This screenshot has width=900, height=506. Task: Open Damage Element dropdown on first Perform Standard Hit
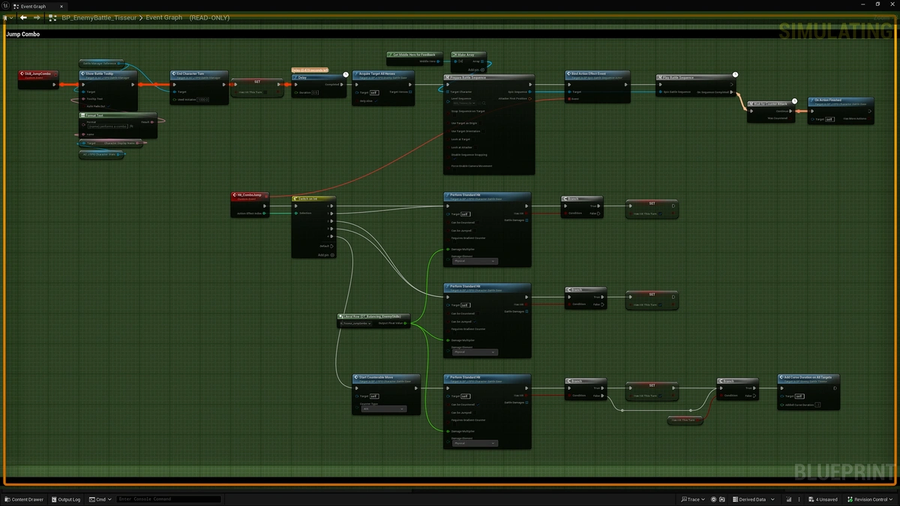click(474, 261)
